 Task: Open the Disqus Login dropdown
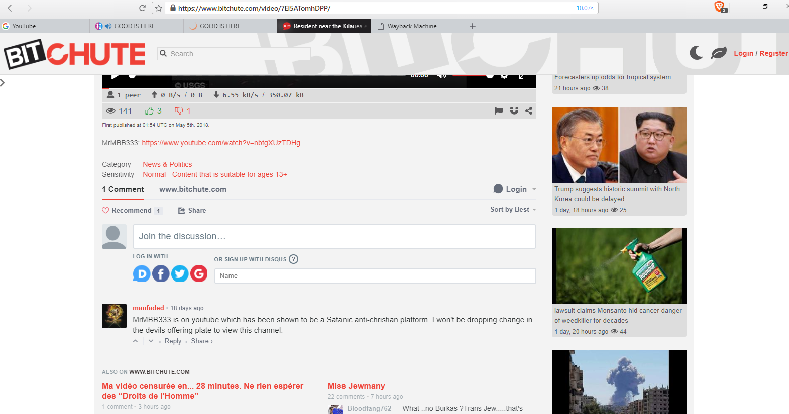click(515, 189)
